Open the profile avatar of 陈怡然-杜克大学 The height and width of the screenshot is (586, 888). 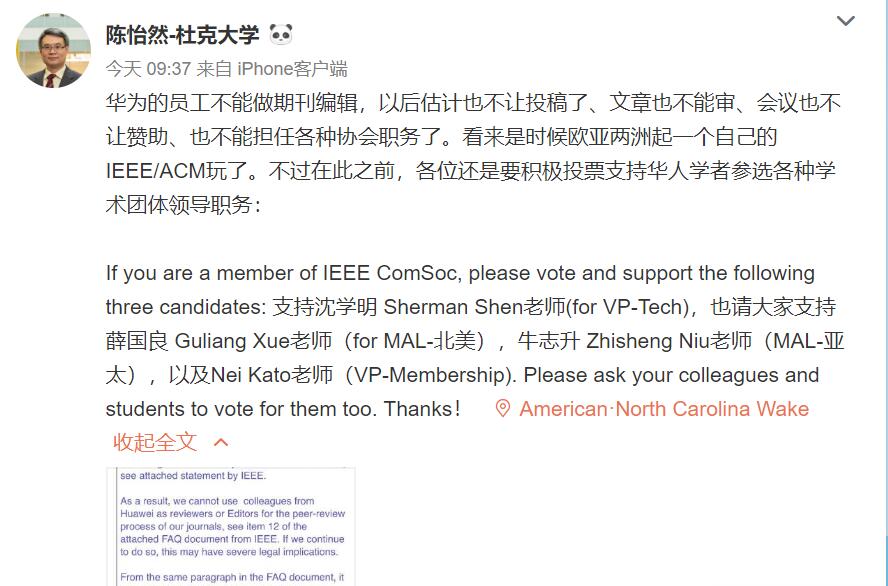pos(53,50)
